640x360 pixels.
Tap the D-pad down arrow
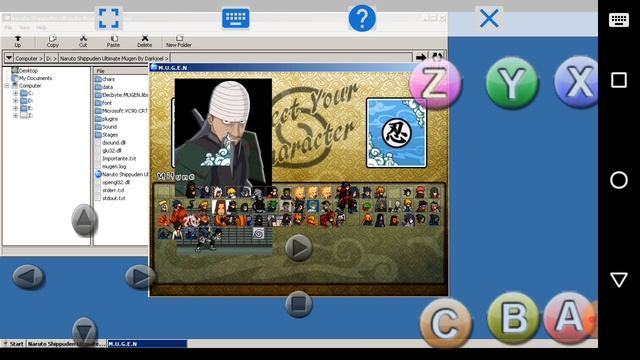pyautogui.click(x=84, y=331)
